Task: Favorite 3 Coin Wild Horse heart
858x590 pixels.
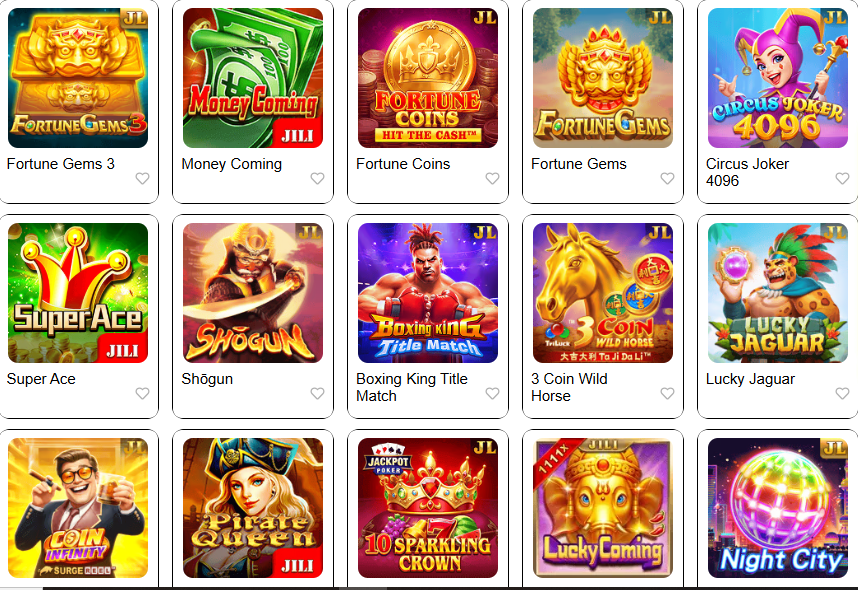Action: [667, 394]
